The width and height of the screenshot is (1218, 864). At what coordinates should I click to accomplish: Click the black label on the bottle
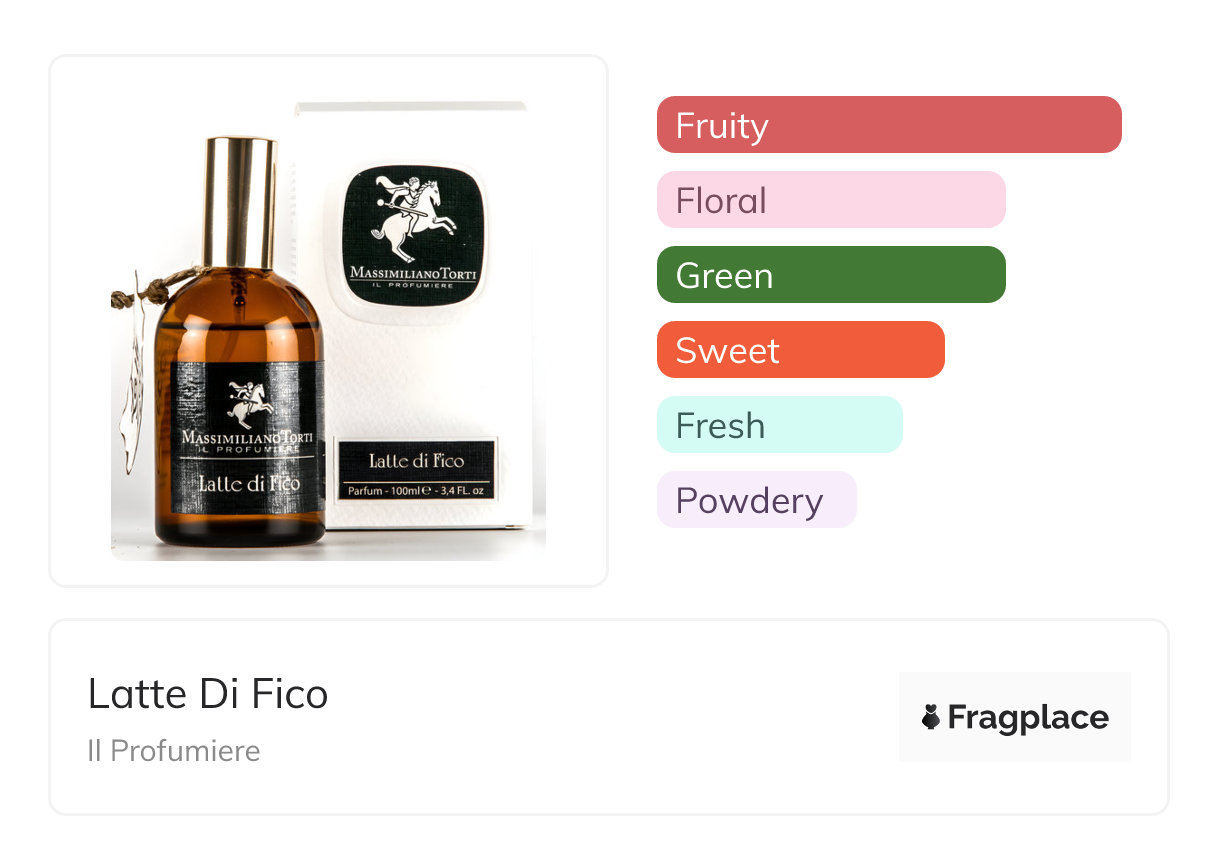pos(239,436)
